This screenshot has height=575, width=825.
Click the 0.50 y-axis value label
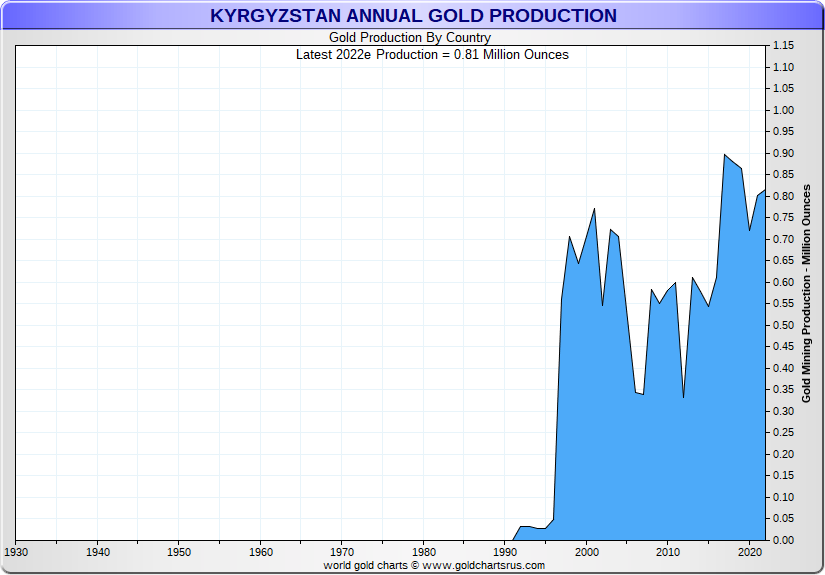(783, 325)
